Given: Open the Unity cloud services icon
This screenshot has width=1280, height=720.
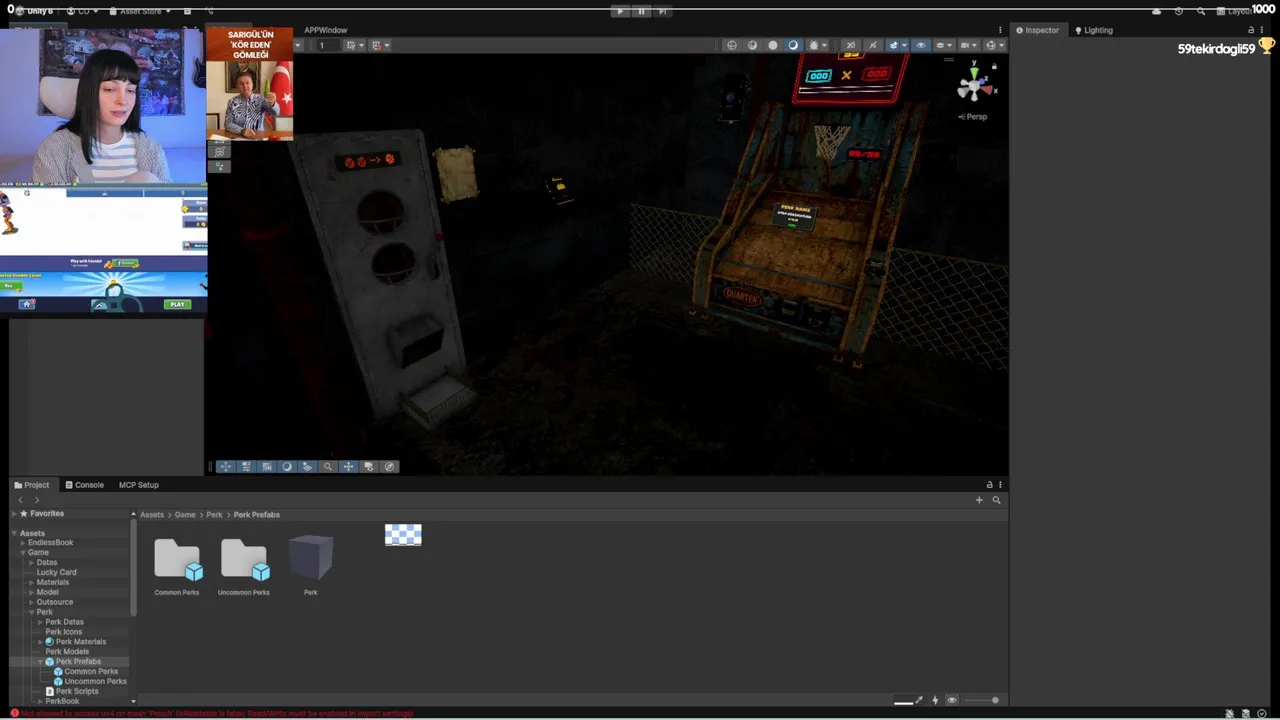Looking at the screenshot, I should [x=1157, y=11].
